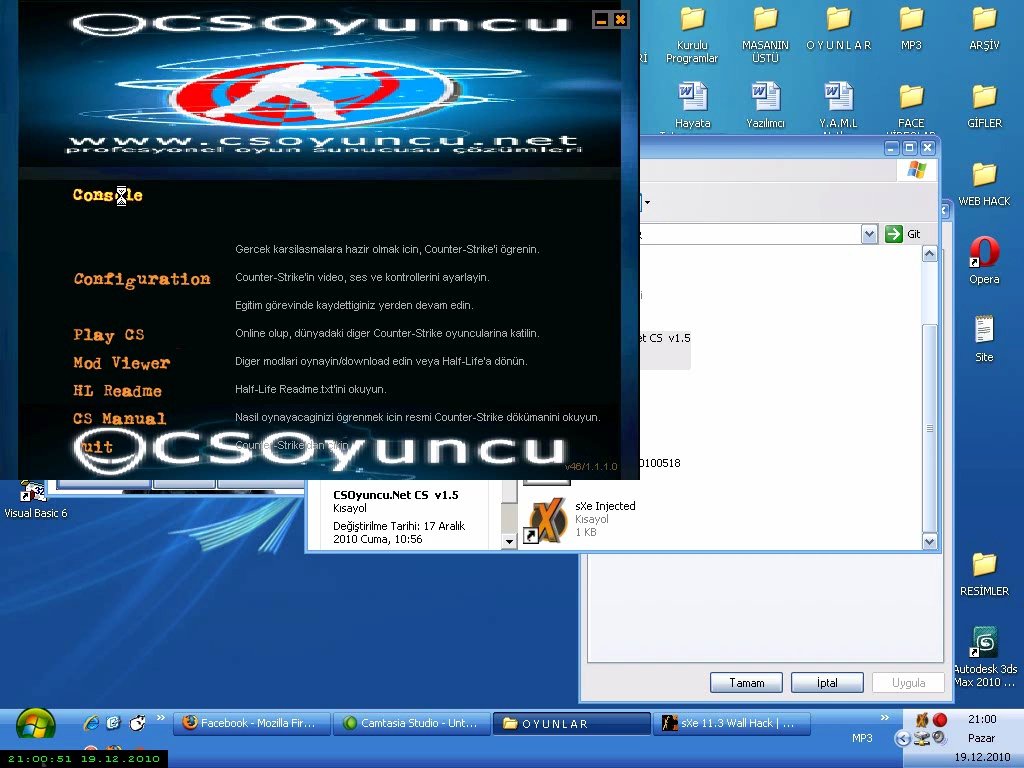
Task: Click MP3 toolbar label on taskbar
Action: pos(862,738)
